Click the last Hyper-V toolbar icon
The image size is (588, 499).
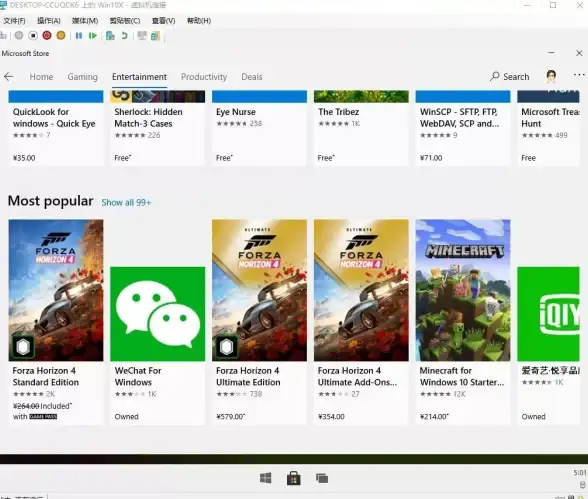coord(155,36)
